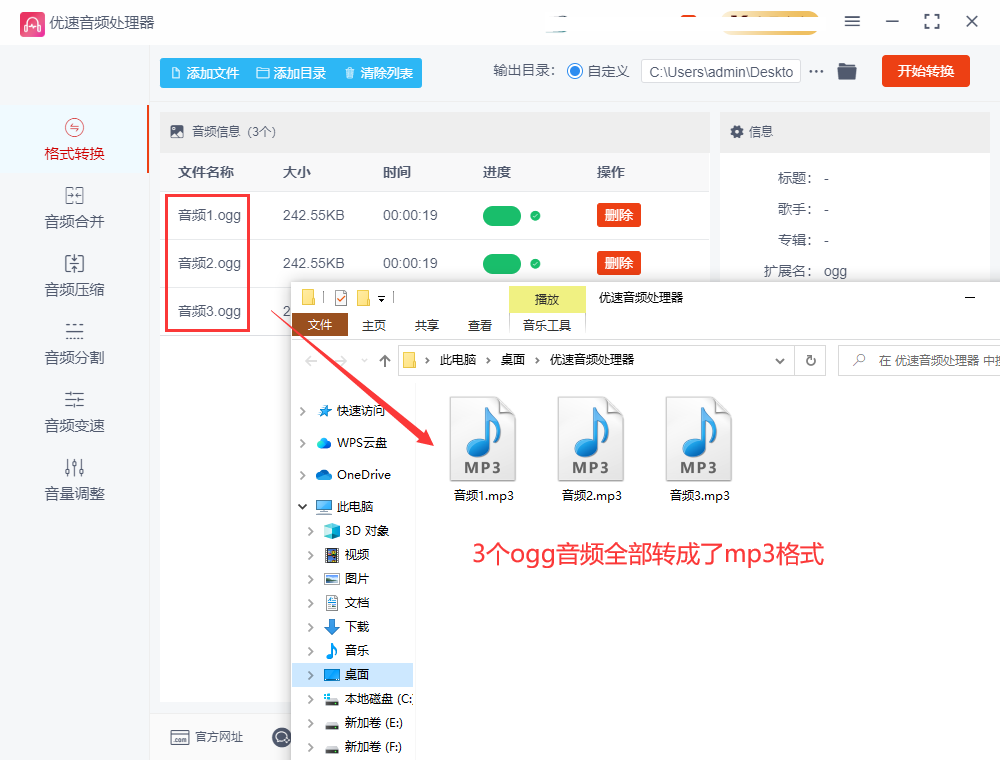Open the hamburger menu in the title bar

[x=852, y=22]
